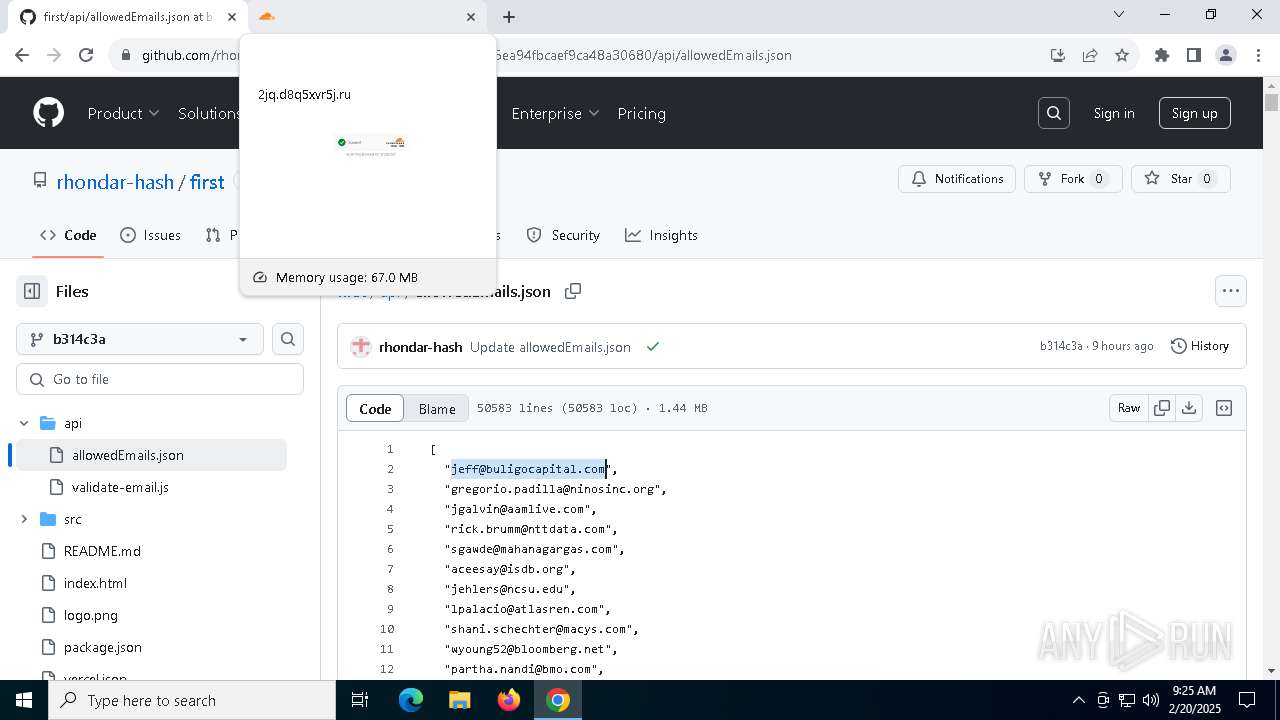The height and width of the screenshot is (720, 1280).
Task: Open Chrome profile avatar
Action: [1226, 55]
